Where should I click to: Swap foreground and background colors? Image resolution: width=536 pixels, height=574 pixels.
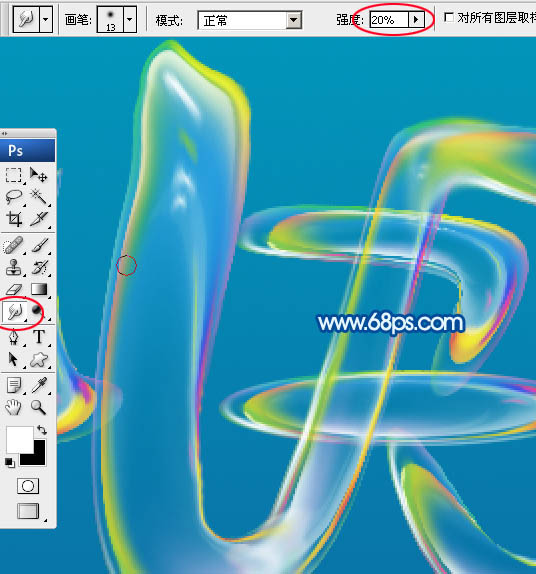click(x=42, y=430)
